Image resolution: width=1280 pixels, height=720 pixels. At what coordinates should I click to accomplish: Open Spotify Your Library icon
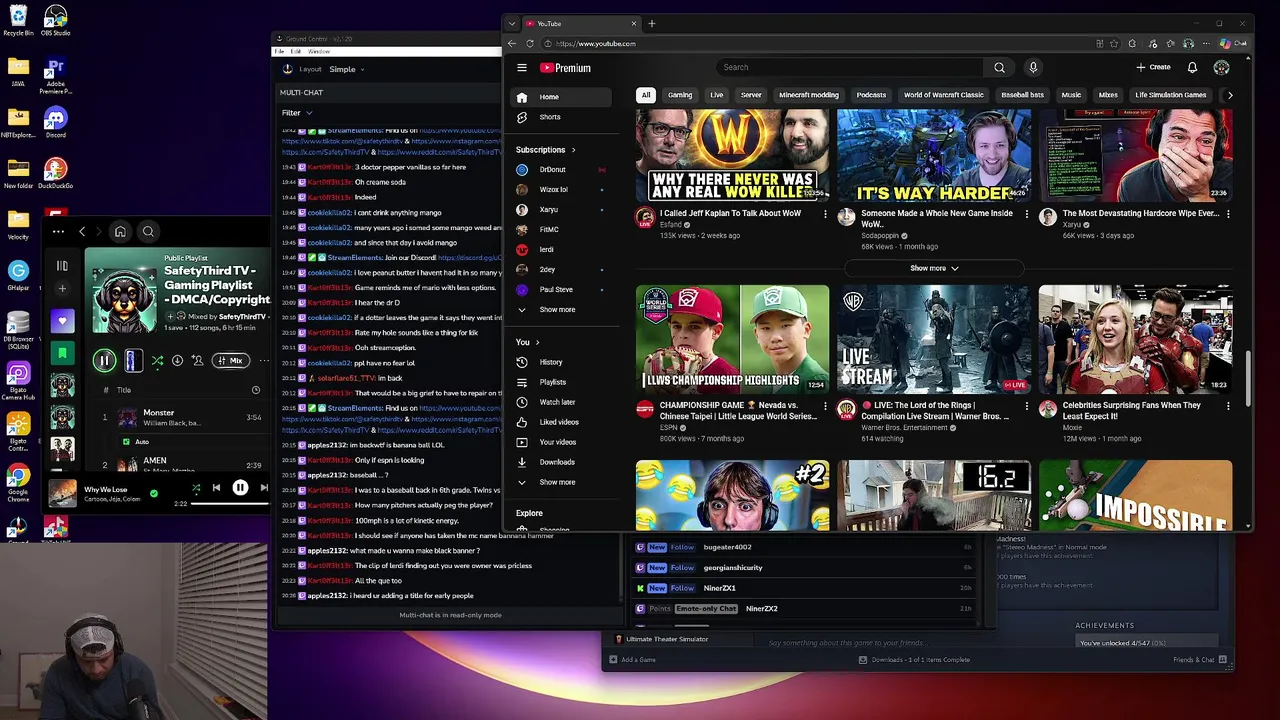(62, 266)
